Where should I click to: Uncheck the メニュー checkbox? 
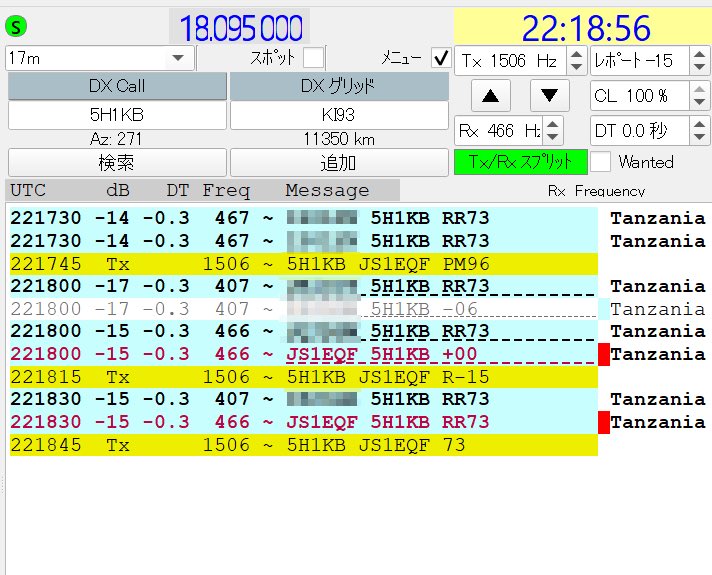pos(441,58)
